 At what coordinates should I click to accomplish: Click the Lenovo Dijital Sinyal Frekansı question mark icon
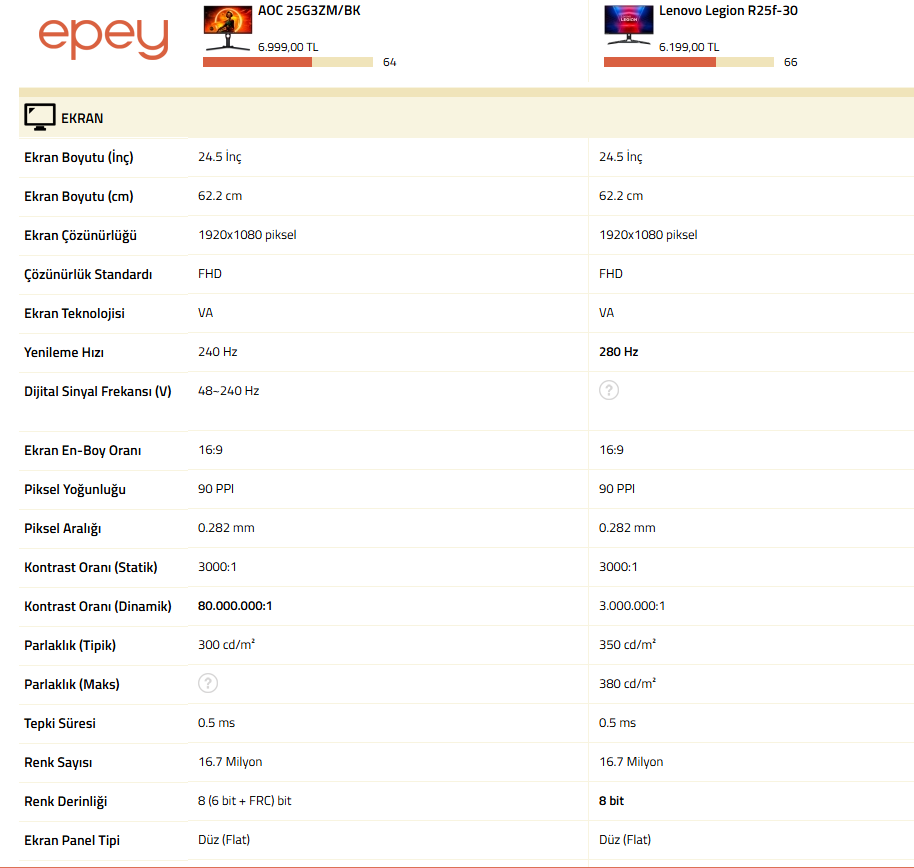tap(609, 390)
